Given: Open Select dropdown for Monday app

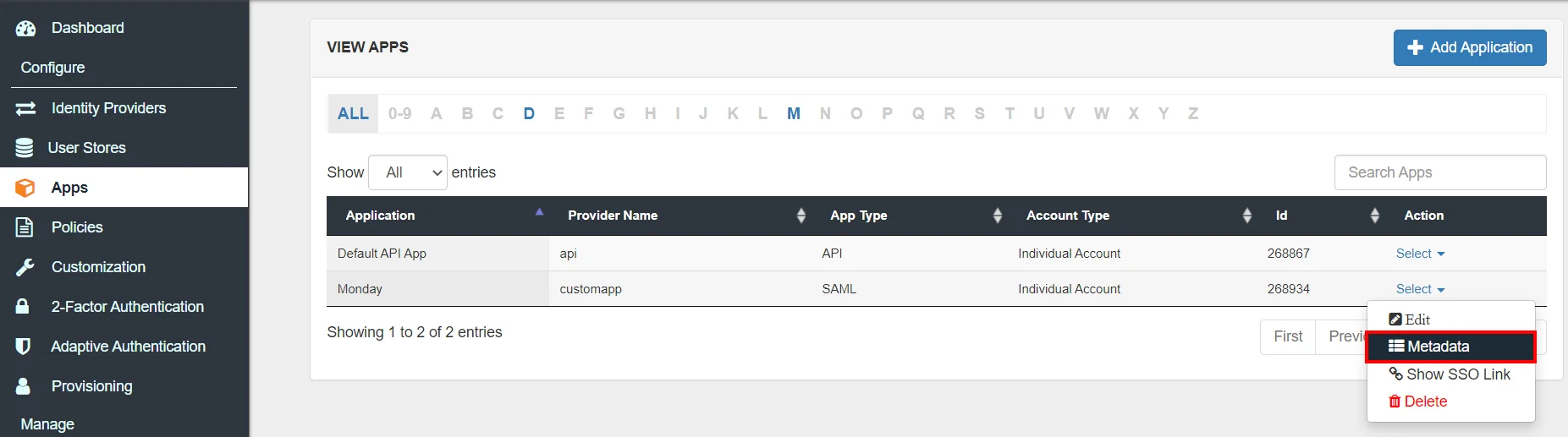Looking at the screenshot, I should tap(1420, 289).
